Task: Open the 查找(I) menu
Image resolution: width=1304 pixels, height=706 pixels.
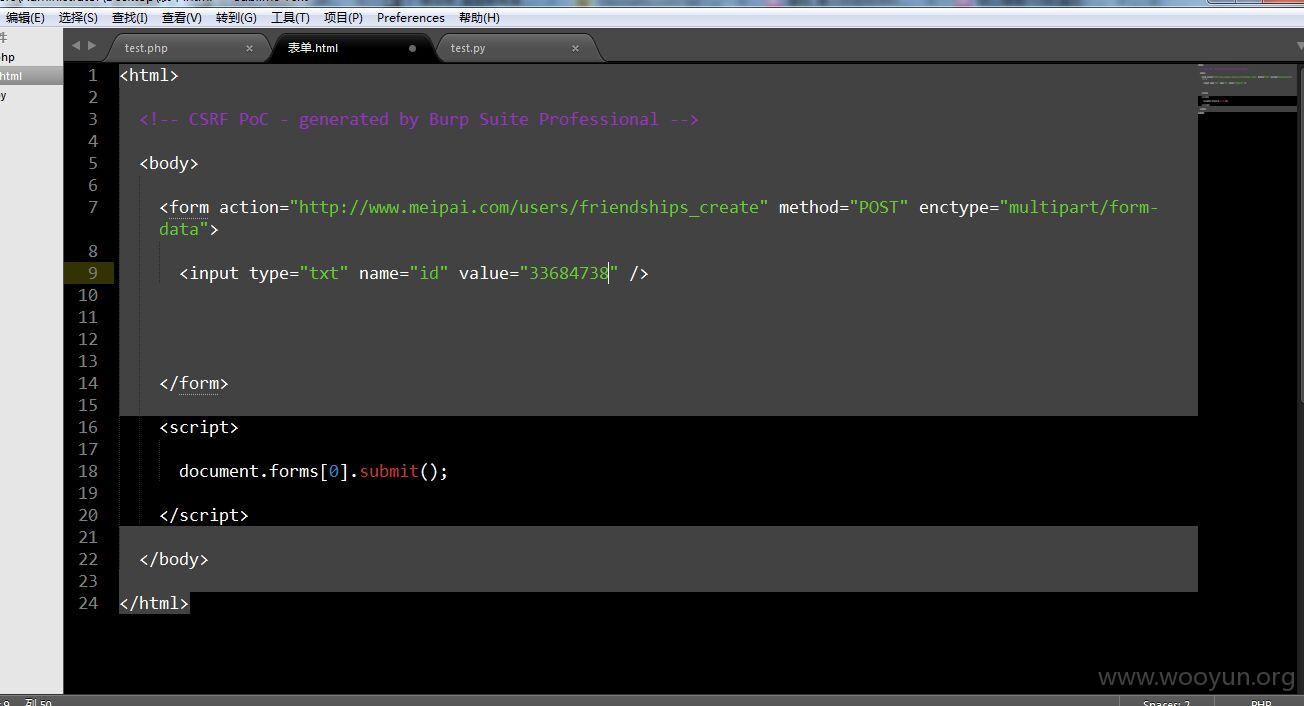Action: (x=130, y=18)
